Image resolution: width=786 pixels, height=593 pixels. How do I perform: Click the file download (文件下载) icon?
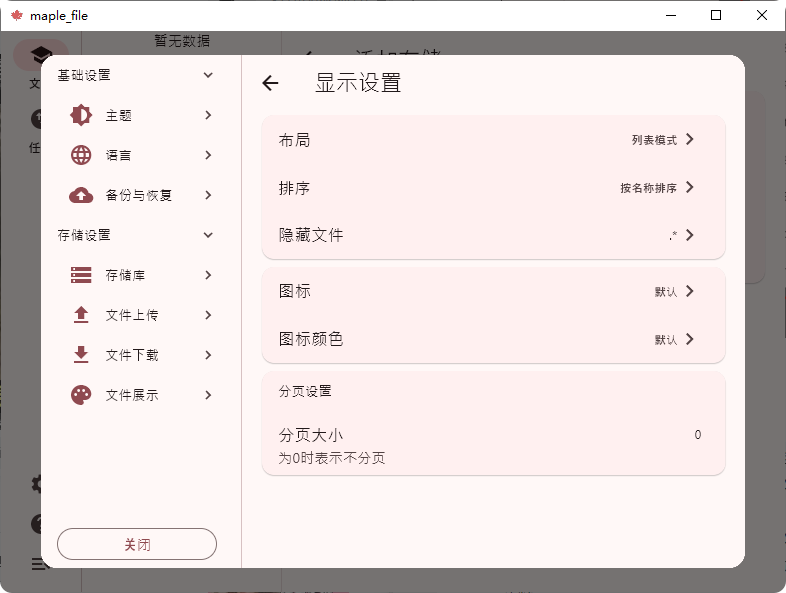click(x=81, y=355)
